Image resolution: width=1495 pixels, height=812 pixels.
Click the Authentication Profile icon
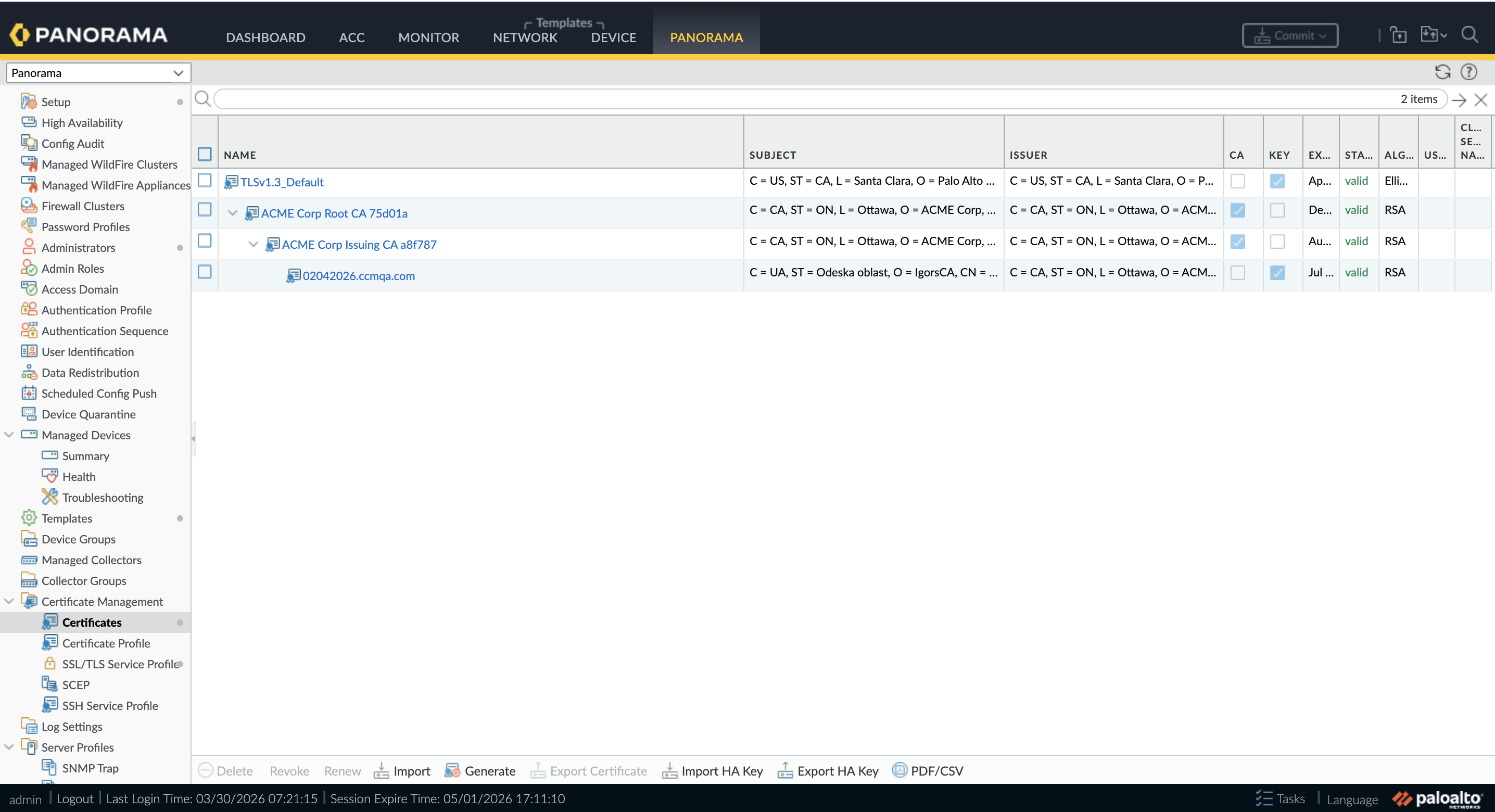(x=29, y=309)
